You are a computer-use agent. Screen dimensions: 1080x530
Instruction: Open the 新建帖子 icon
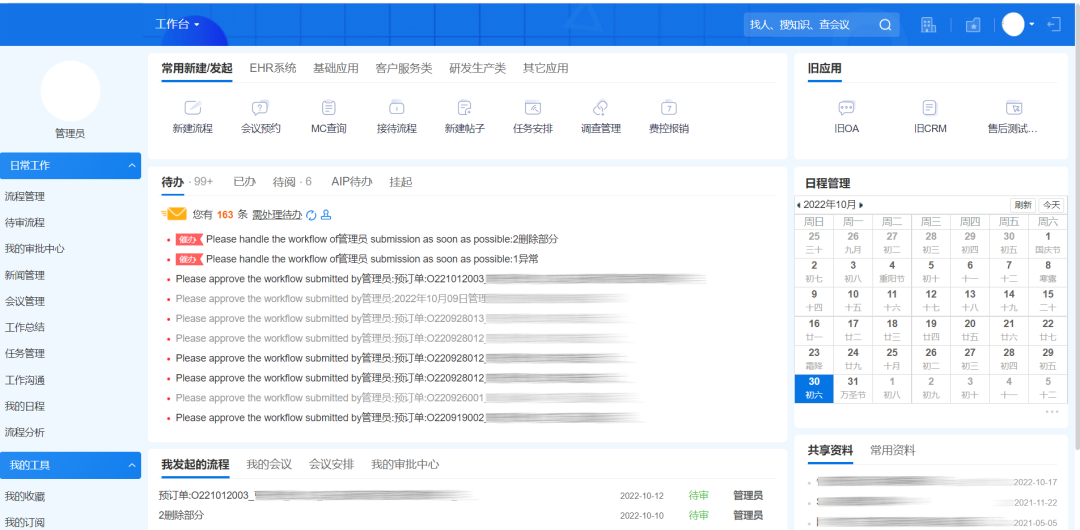(x=465, y=108)
